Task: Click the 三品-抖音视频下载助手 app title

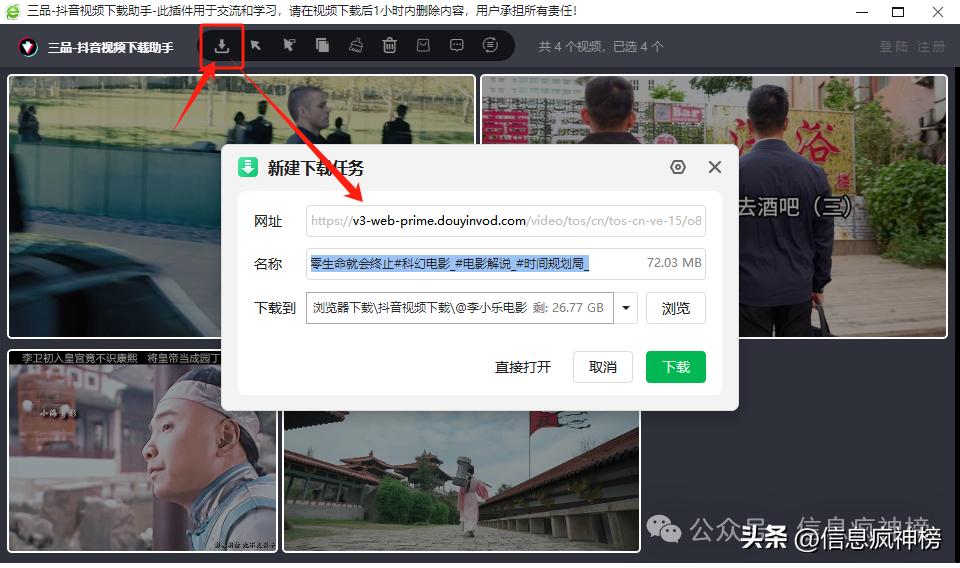Action: pyautogui.click(x=111, y=47)
